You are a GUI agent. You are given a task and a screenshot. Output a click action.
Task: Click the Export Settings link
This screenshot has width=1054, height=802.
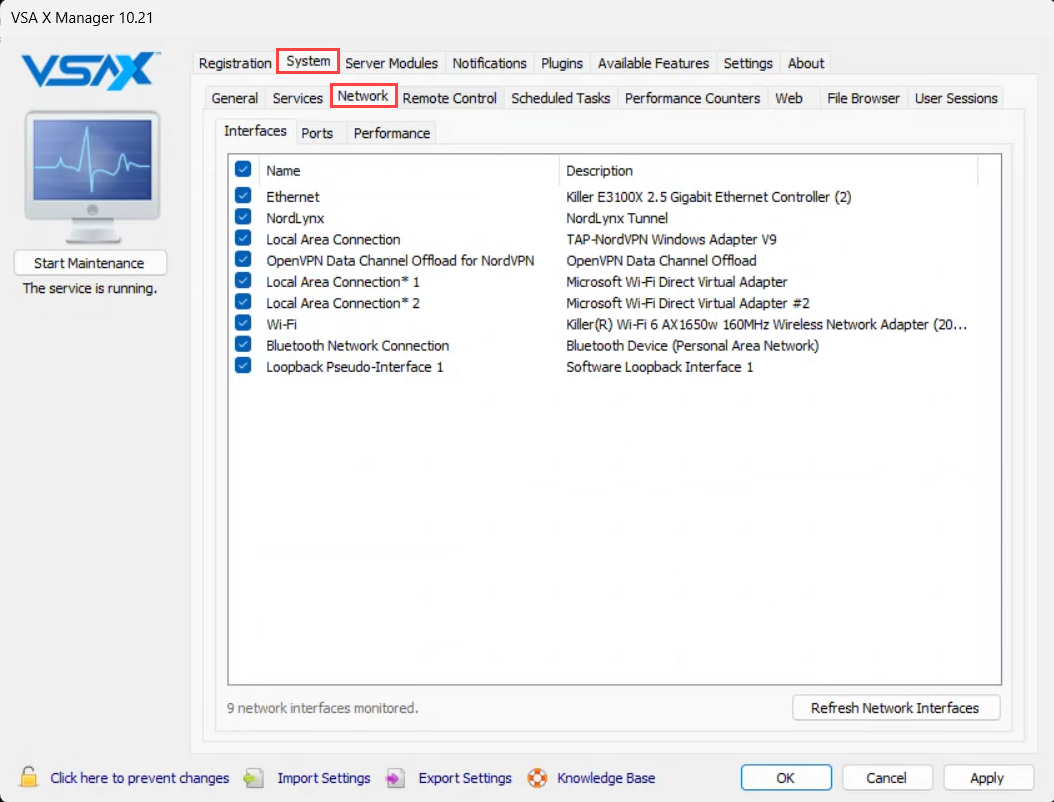click(x=465, y=778)
